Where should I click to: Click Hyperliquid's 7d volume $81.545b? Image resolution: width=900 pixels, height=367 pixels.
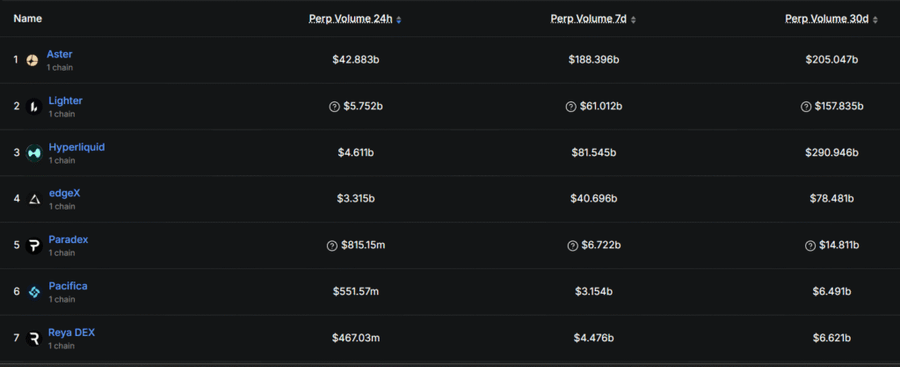pos(594,153)
